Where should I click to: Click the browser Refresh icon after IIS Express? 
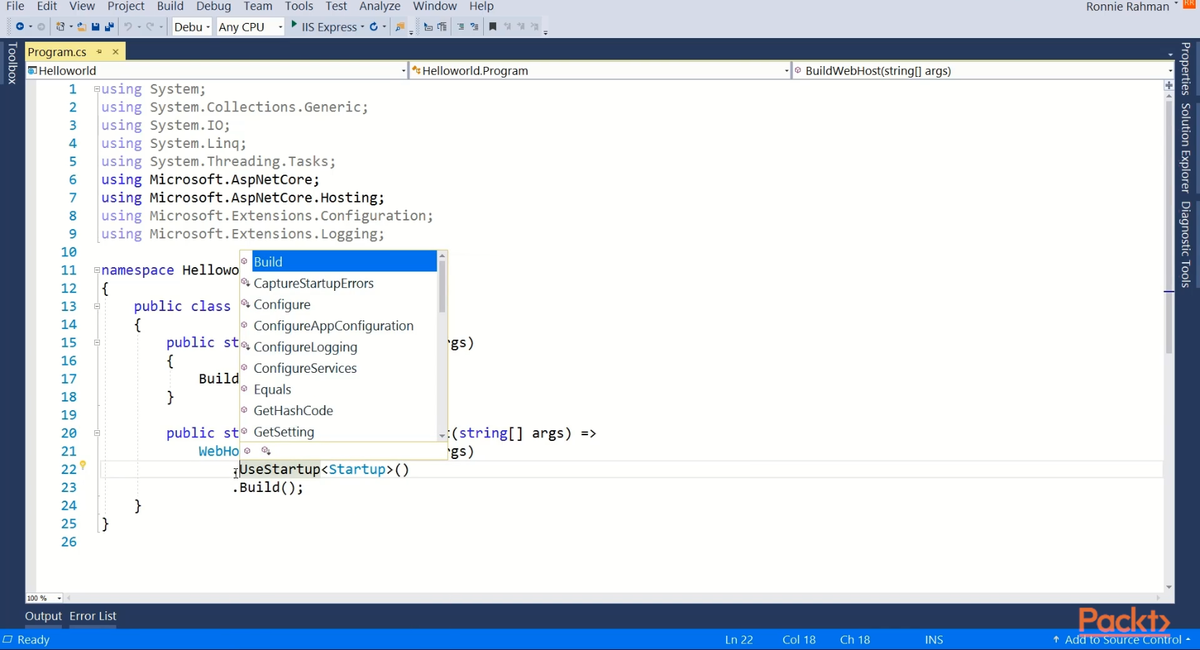[373, 27]
